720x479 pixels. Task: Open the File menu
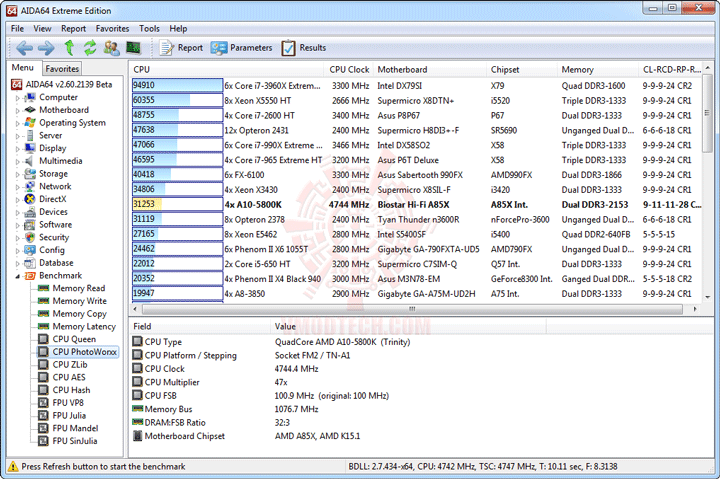click(x=17, y=28)
